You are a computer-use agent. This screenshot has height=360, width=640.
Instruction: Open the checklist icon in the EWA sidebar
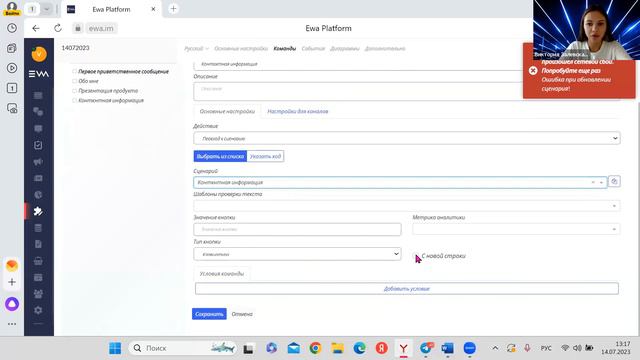[38, 145]
